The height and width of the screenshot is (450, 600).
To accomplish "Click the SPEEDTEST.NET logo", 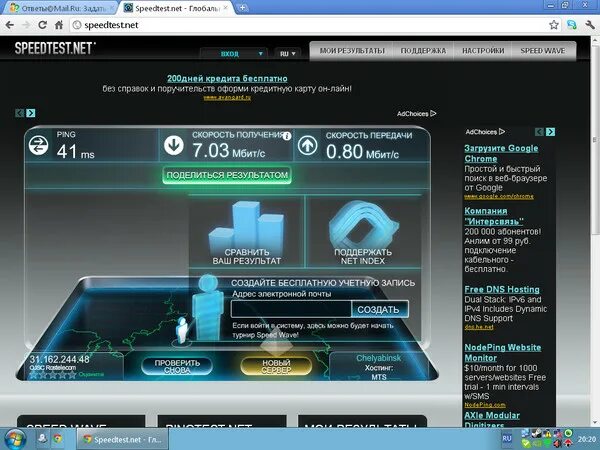I will [x=55, y=49].
